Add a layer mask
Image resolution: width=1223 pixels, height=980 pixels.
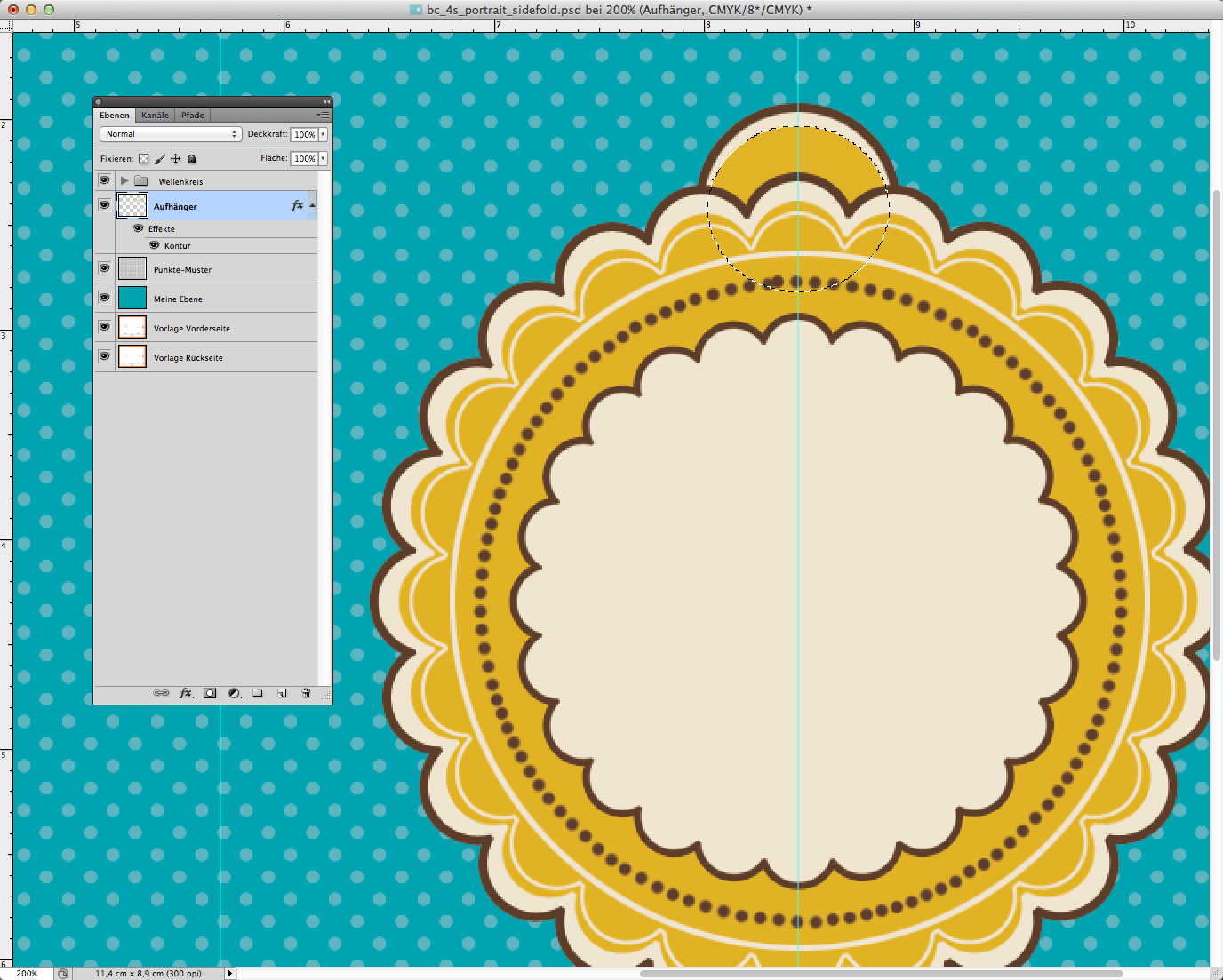coord(210,693)
